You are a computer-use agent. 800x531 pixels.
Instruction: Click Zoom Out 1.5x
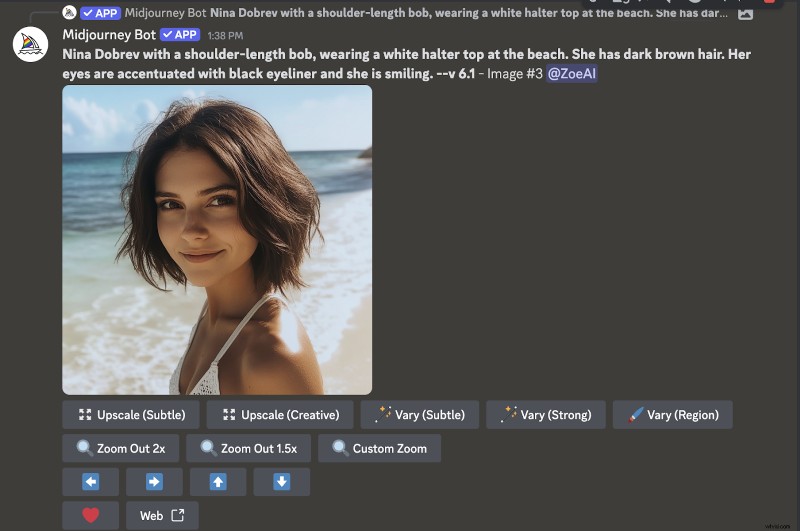pos(255,449)
